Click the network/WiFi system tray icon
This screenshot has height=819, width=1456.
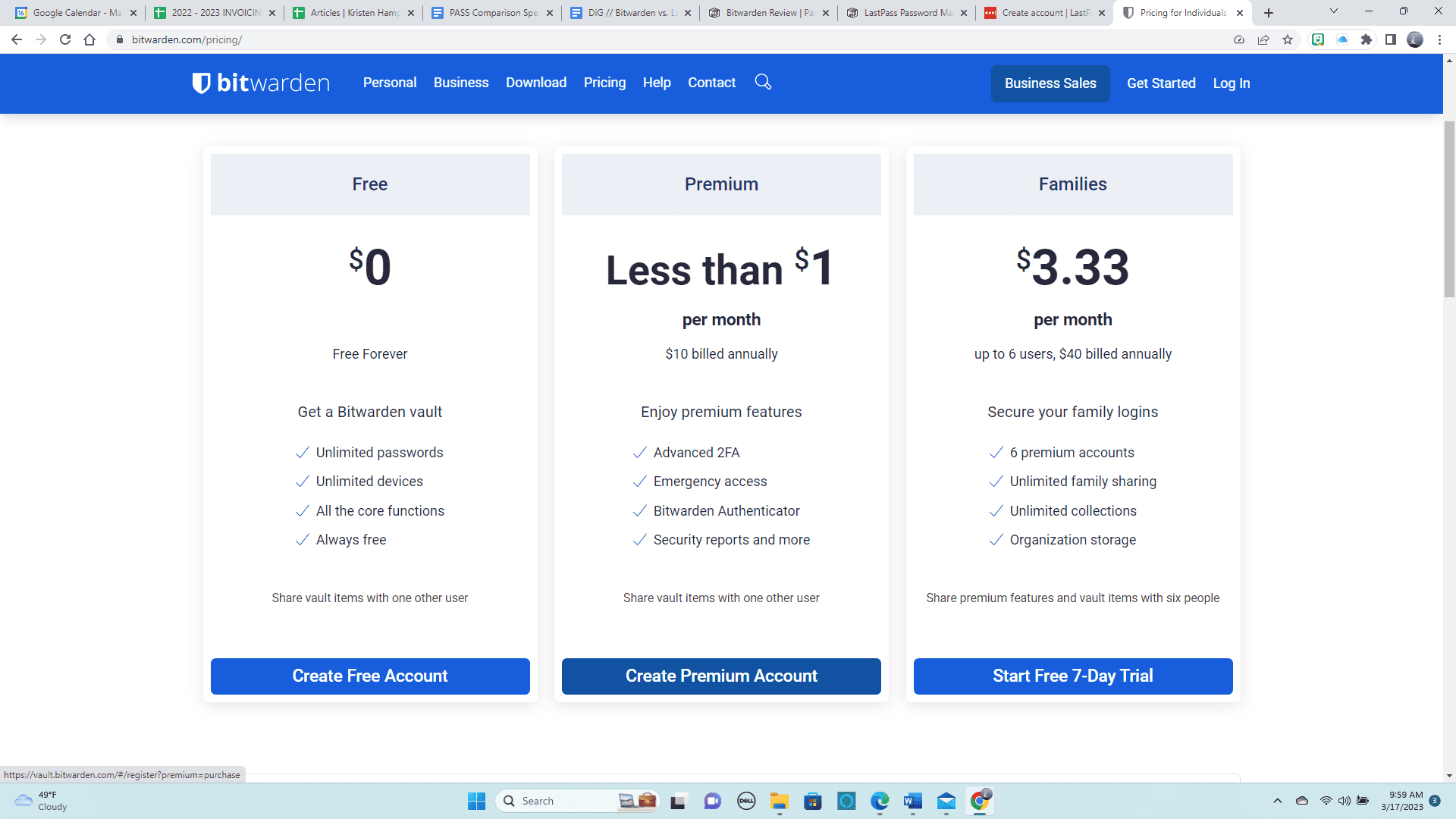(x=1323, y=800)
